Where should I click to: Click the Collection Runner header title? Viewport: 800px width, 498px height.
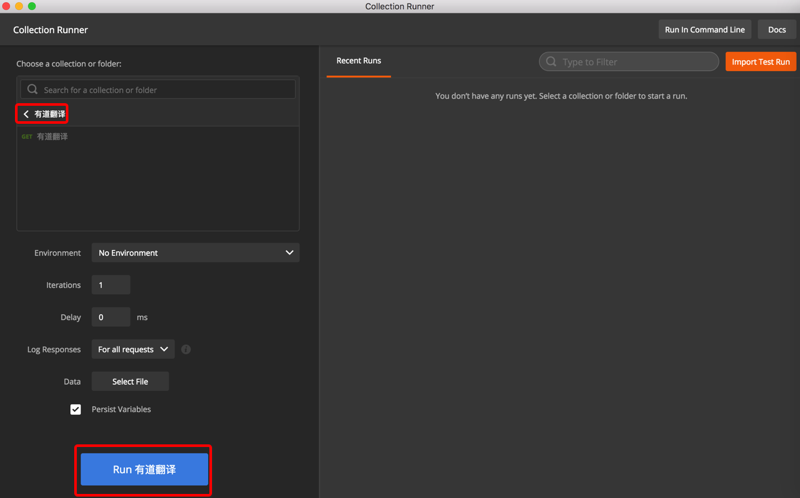[51, 30]
